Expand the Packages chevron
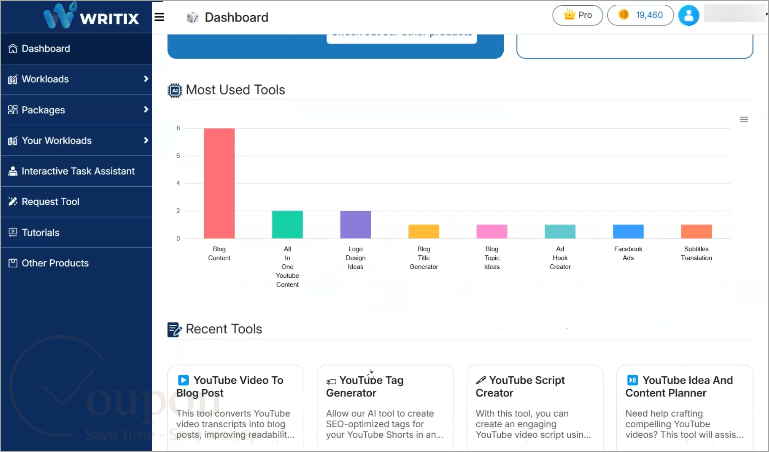Image resolution: width=769 pixels, height=452 pixels. (x=146, y=109)
